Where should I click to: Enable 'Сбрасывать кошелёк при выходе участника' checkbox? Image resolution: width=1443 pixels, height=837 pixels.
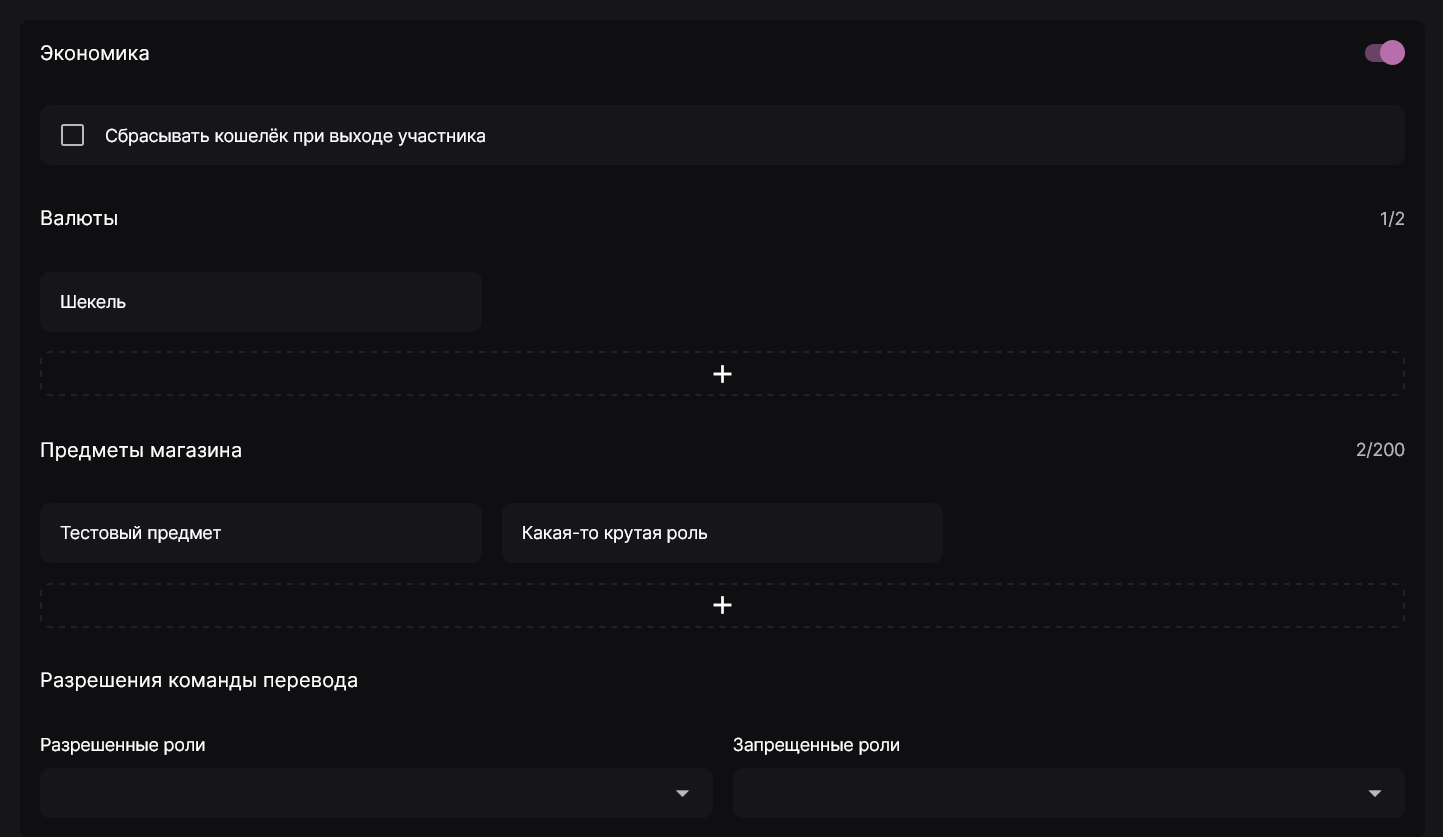[72, 134]
